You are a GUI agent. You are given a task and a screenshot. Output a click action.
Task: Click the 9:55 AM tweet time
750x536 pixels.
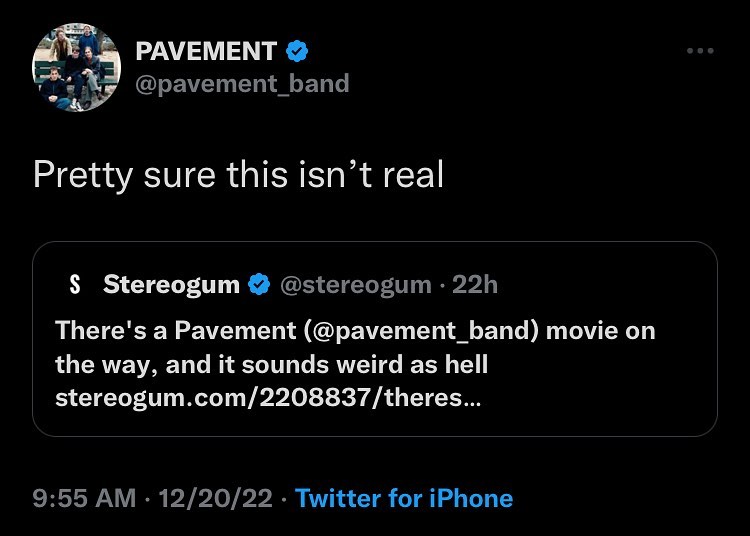tap(83, 498)
